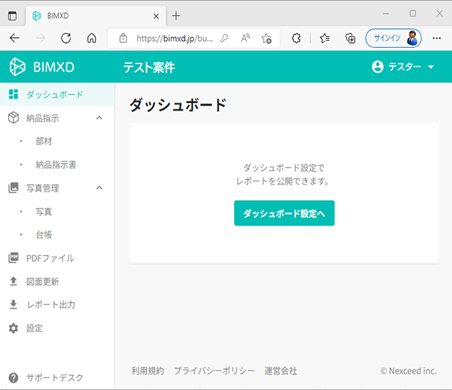This screenshot has height=390, width=452.
Task: Open the レポート出力 menu item
Action: (51, 305)
